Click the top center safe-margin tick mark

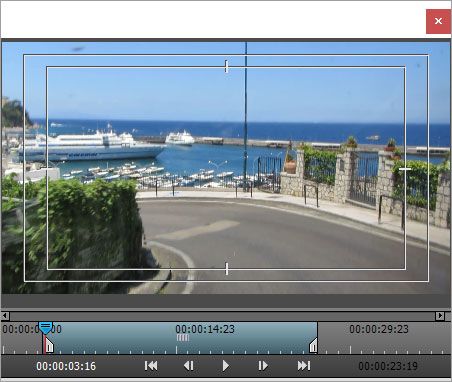(x=226, y=66)
